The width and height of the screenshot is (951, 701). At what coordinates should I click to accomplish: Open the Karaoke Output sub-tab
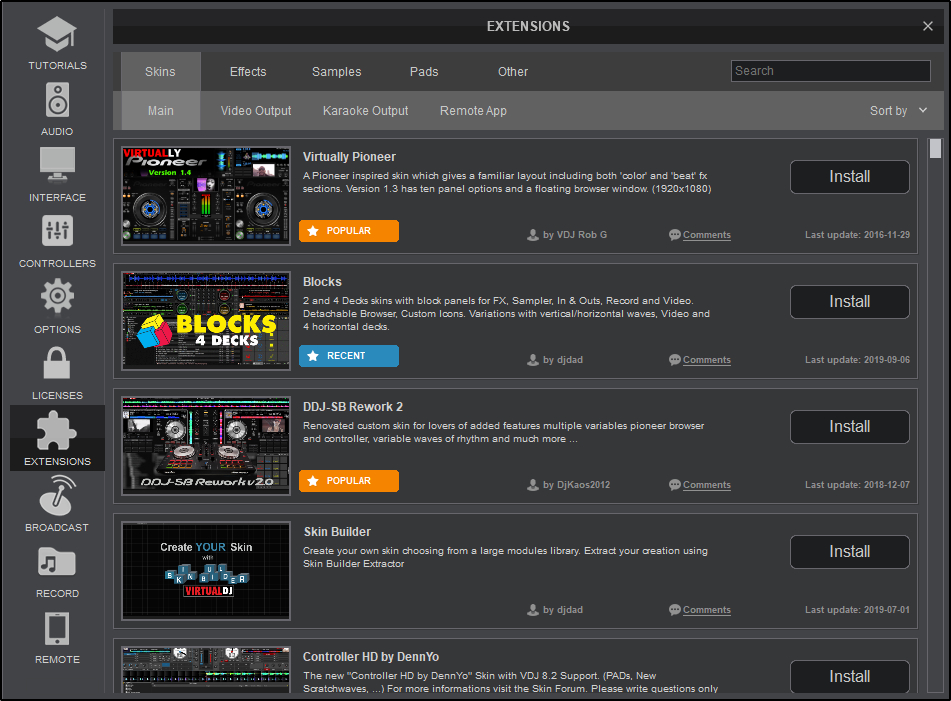coord(365,111)
